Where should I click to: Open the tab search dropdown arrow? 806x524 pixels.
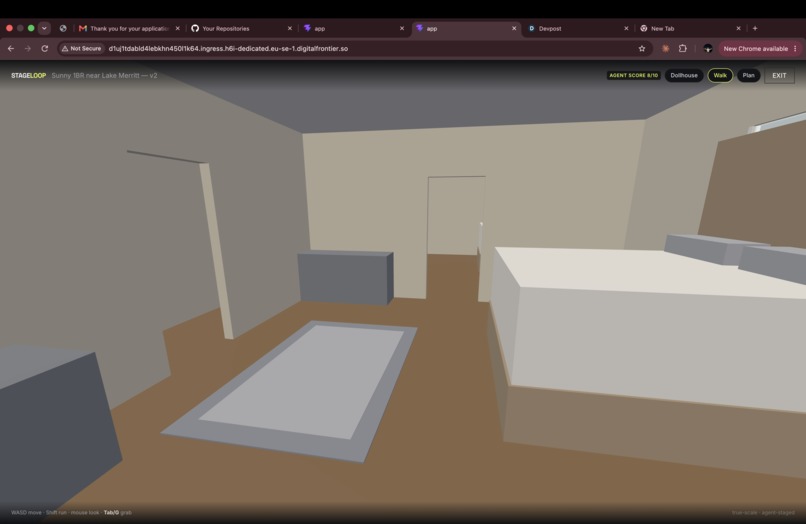coord(44,28)
